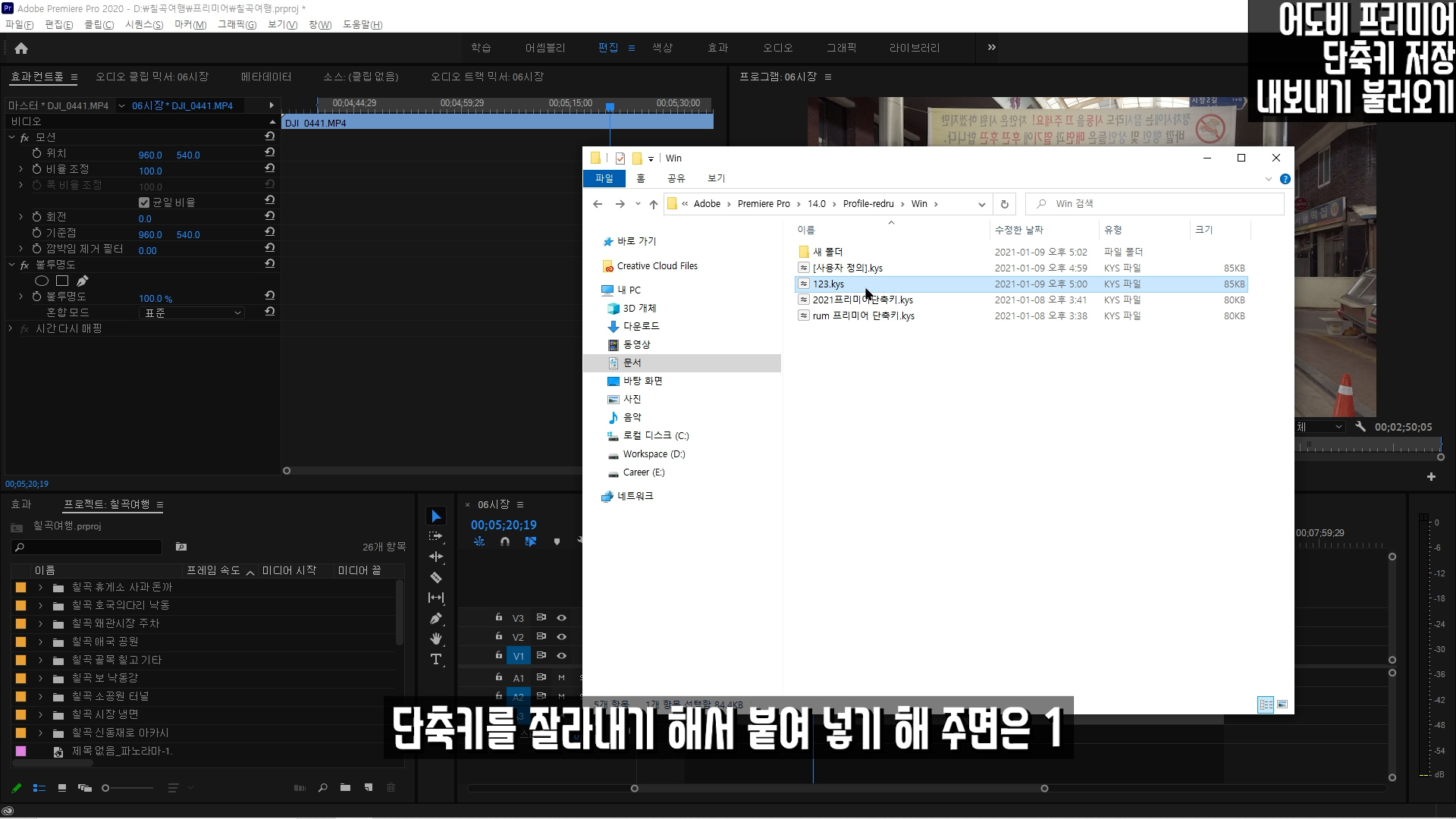Select the Type tool
Viewport: 1456px width, 819px height.
tap(436, 660)
